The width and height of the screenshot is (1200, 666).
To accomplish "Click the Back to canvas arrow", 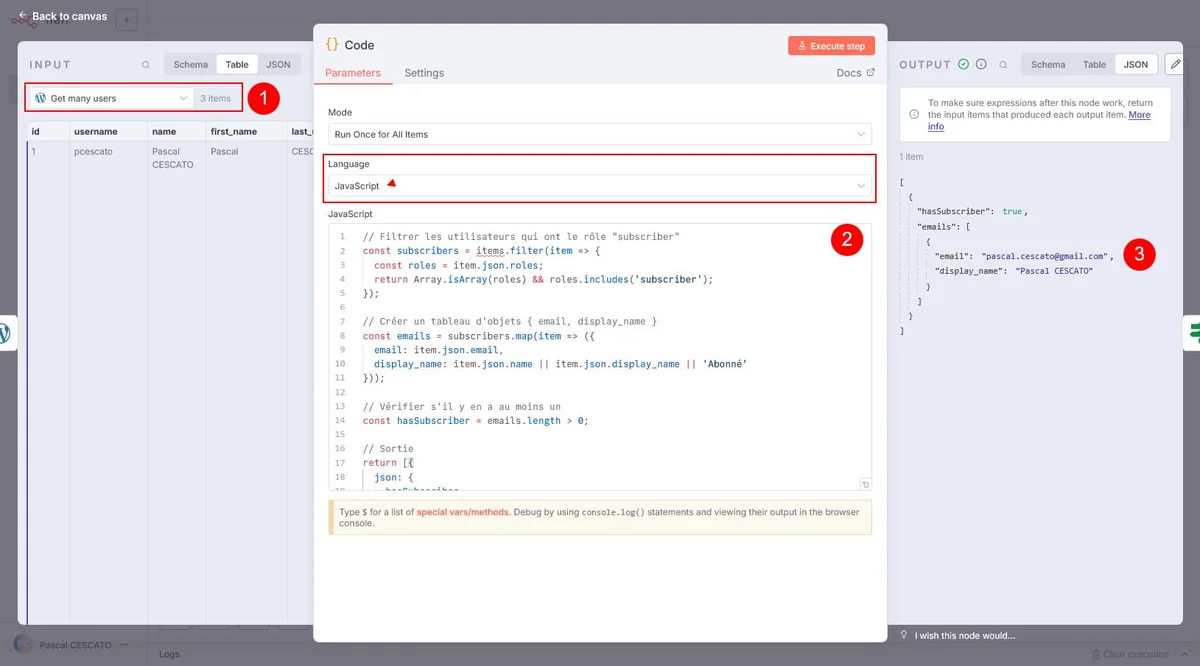I will (x=23, y=16).
